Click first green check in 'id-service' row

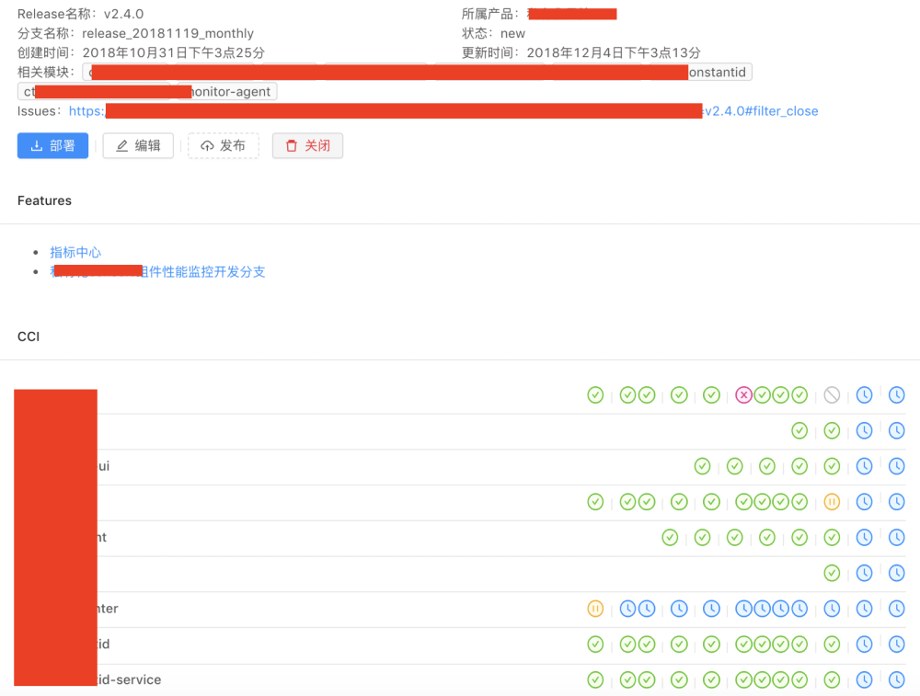pyautogui.click(x=595, y=680)
